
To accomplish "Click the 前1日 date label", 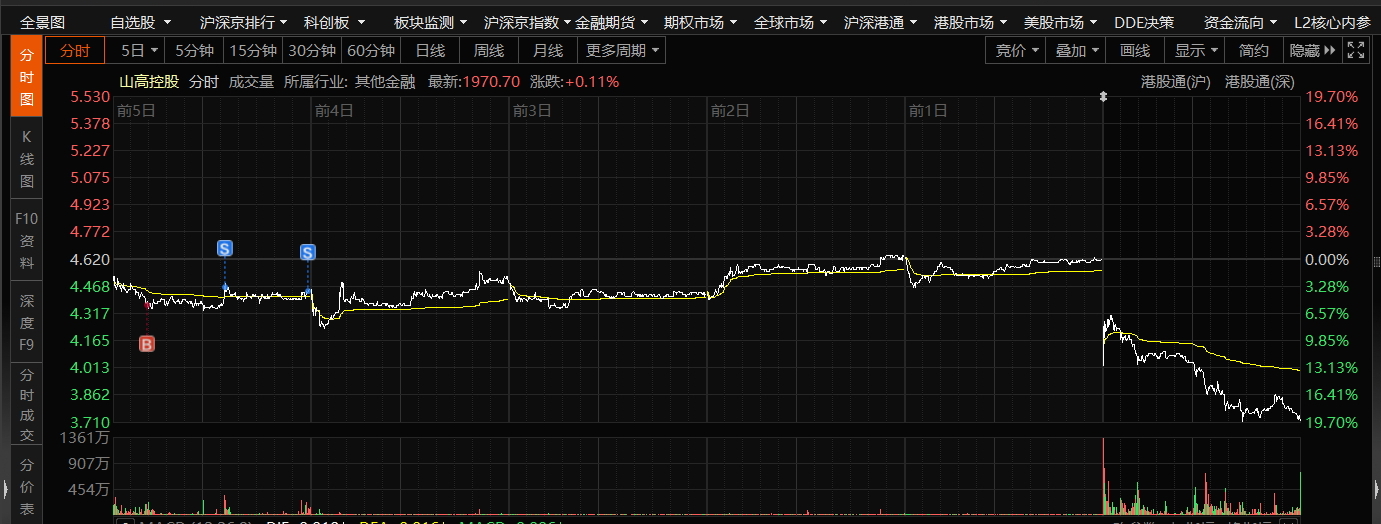I will point(928,111).
